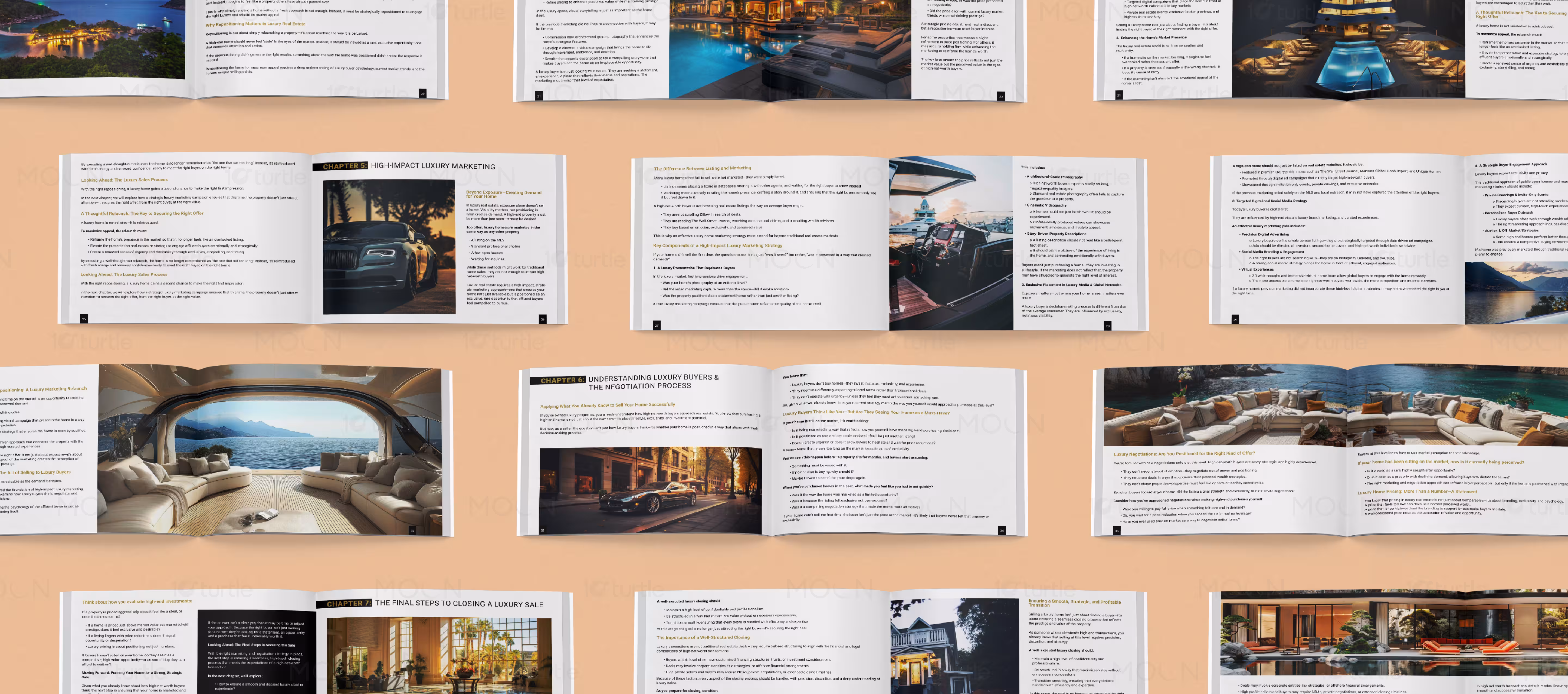Click the luxury car at sunset photo
The height and width of the screenshot is (694, 1568).
[x=389, y=247]
